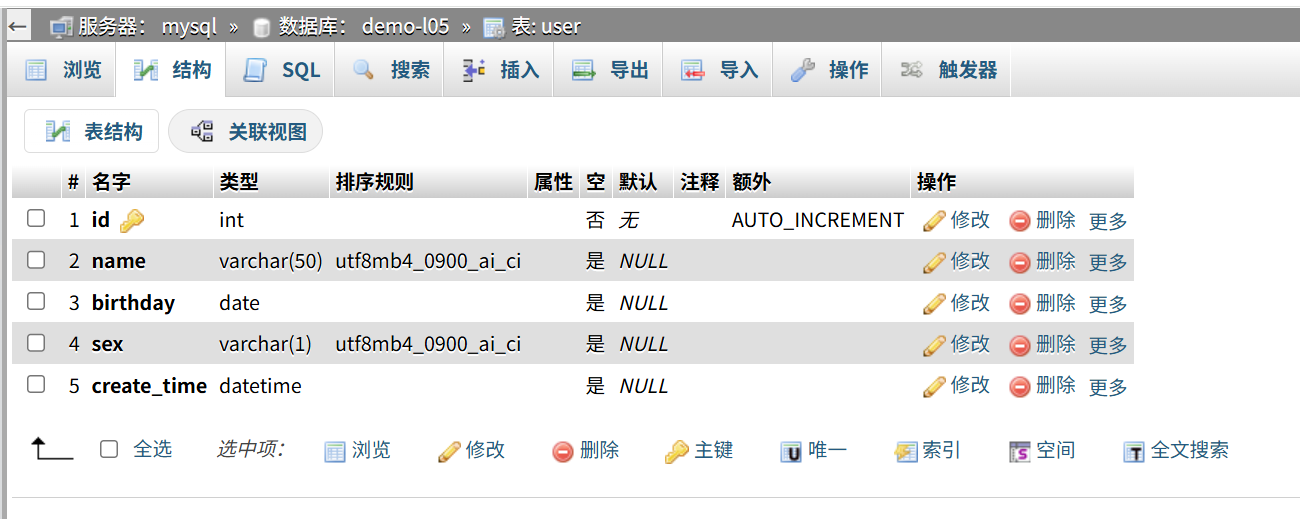1300x519 pixels.
Task: Switch to the 触发器 tab
Action: 948,70
